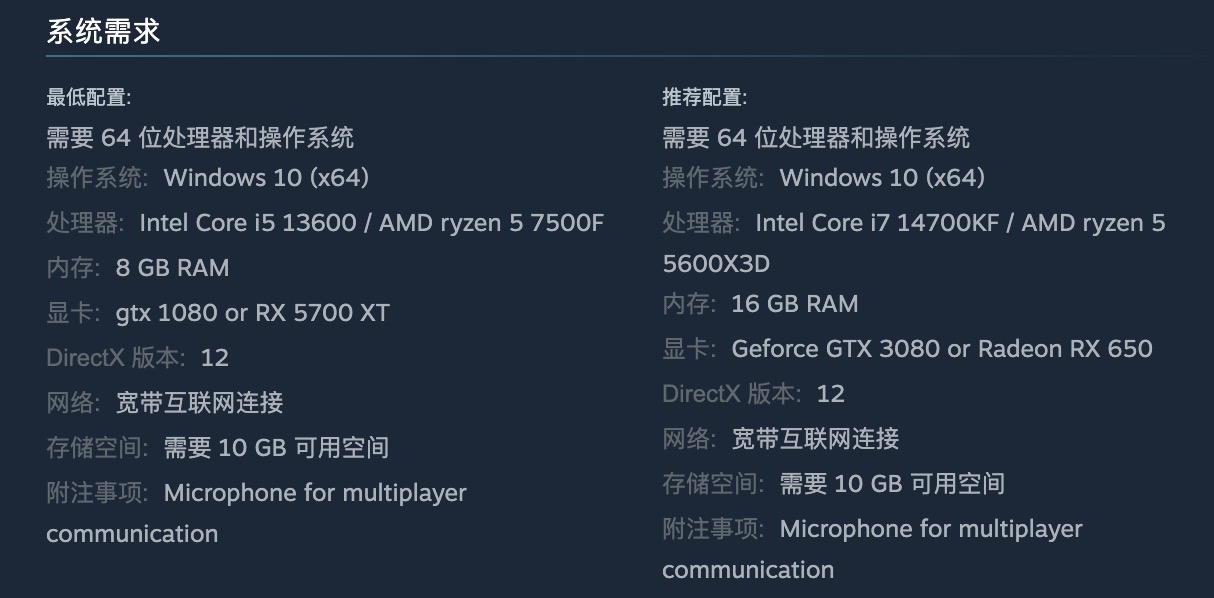Select the 8 GB RAM value

click(x=172, y=268)
